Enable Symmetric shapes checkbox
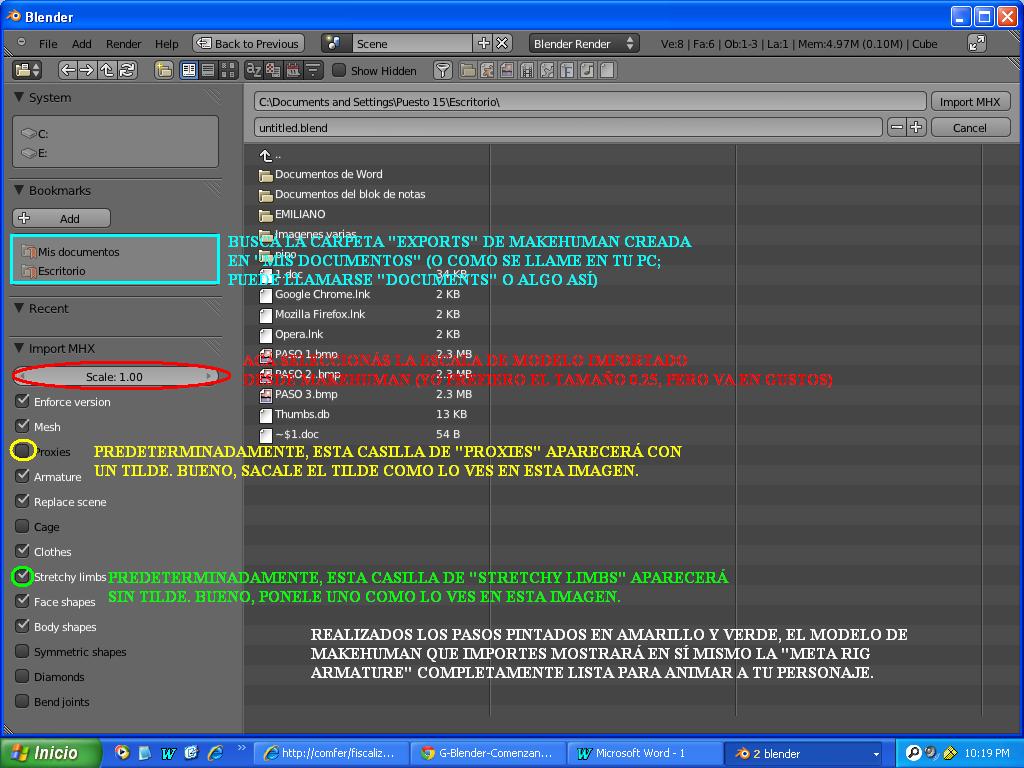Image resolution: width=1024 pixels, height=768 pixels. point(22,651)
